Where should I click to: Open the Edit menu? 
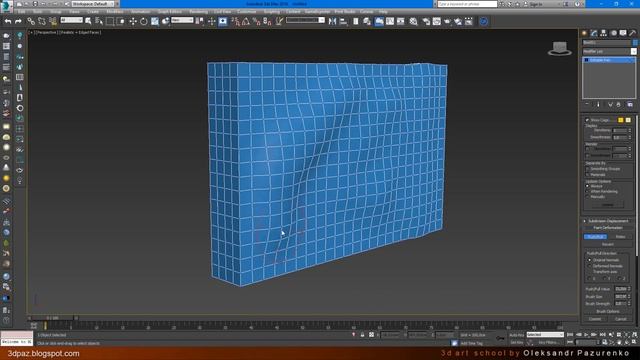[22, 12]
